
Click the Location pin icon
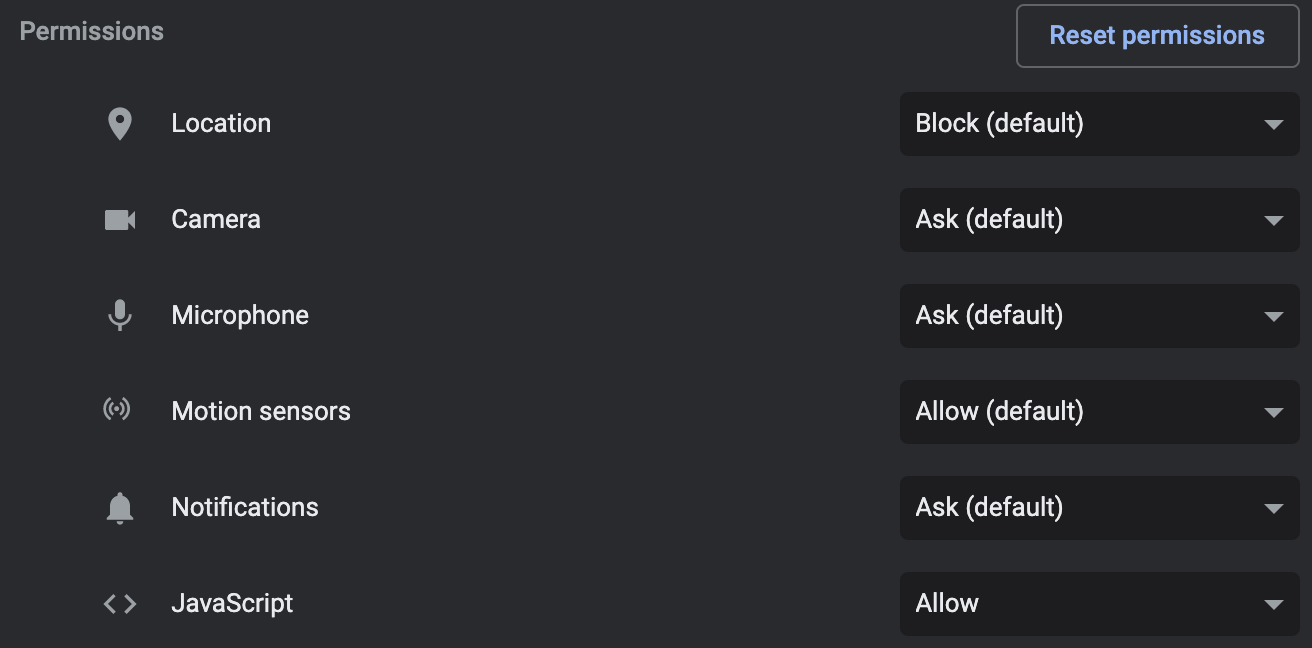click(120, 124)
